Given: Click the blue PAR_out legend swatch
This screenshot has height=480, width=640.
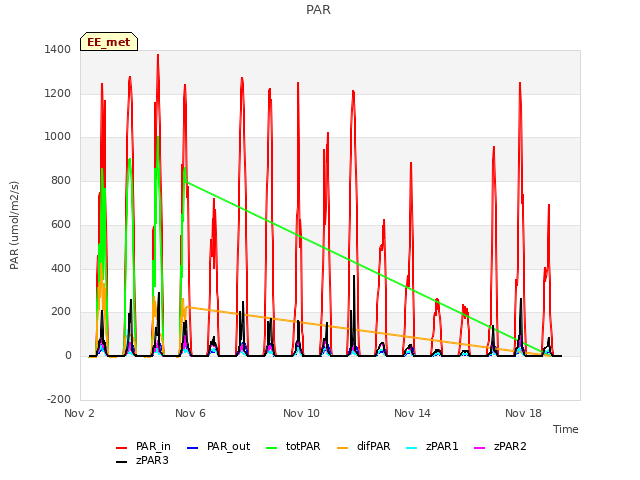Looking at the screenshot, I should tap(192, 448).
